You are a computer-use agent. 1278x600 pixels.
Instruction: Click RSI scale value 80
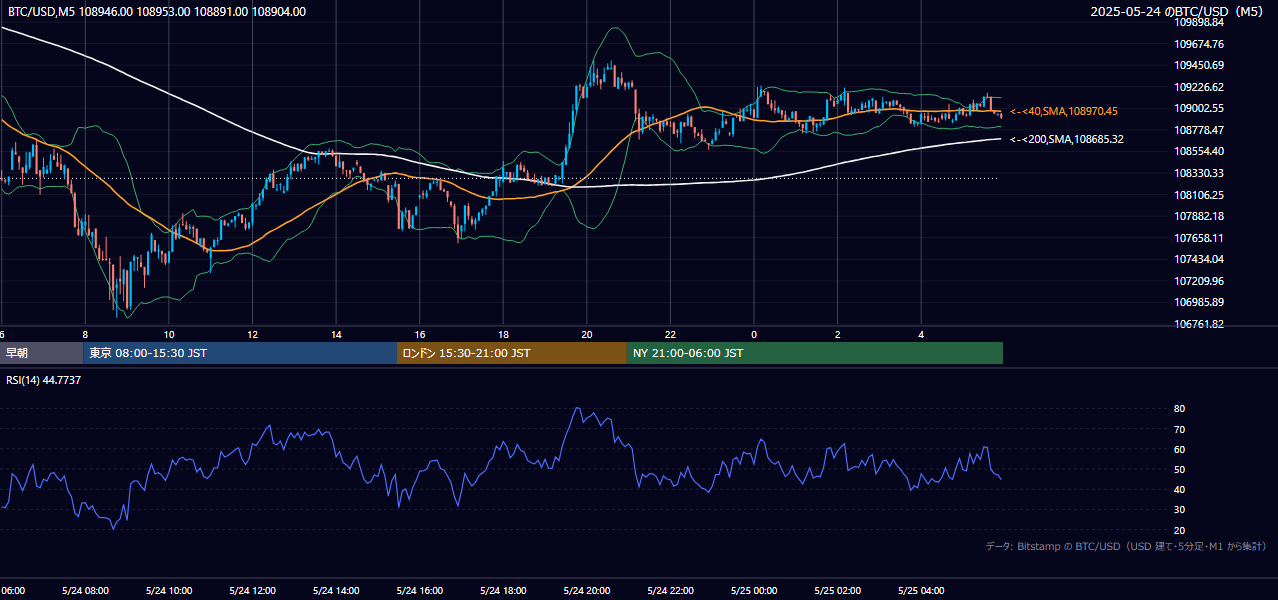pyautogui.click(x=1179, y=409)
